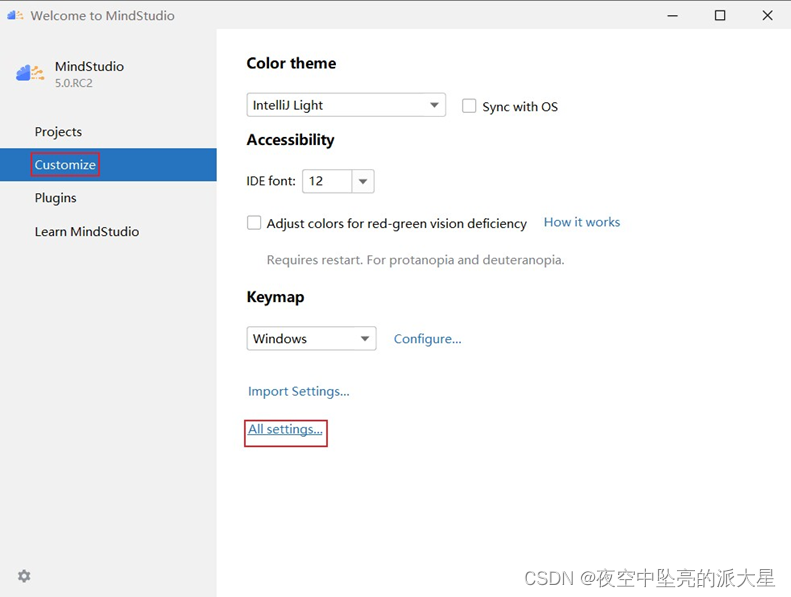
Task: Click the 'Requires restart' note text
Action: [x=415, y=260]
